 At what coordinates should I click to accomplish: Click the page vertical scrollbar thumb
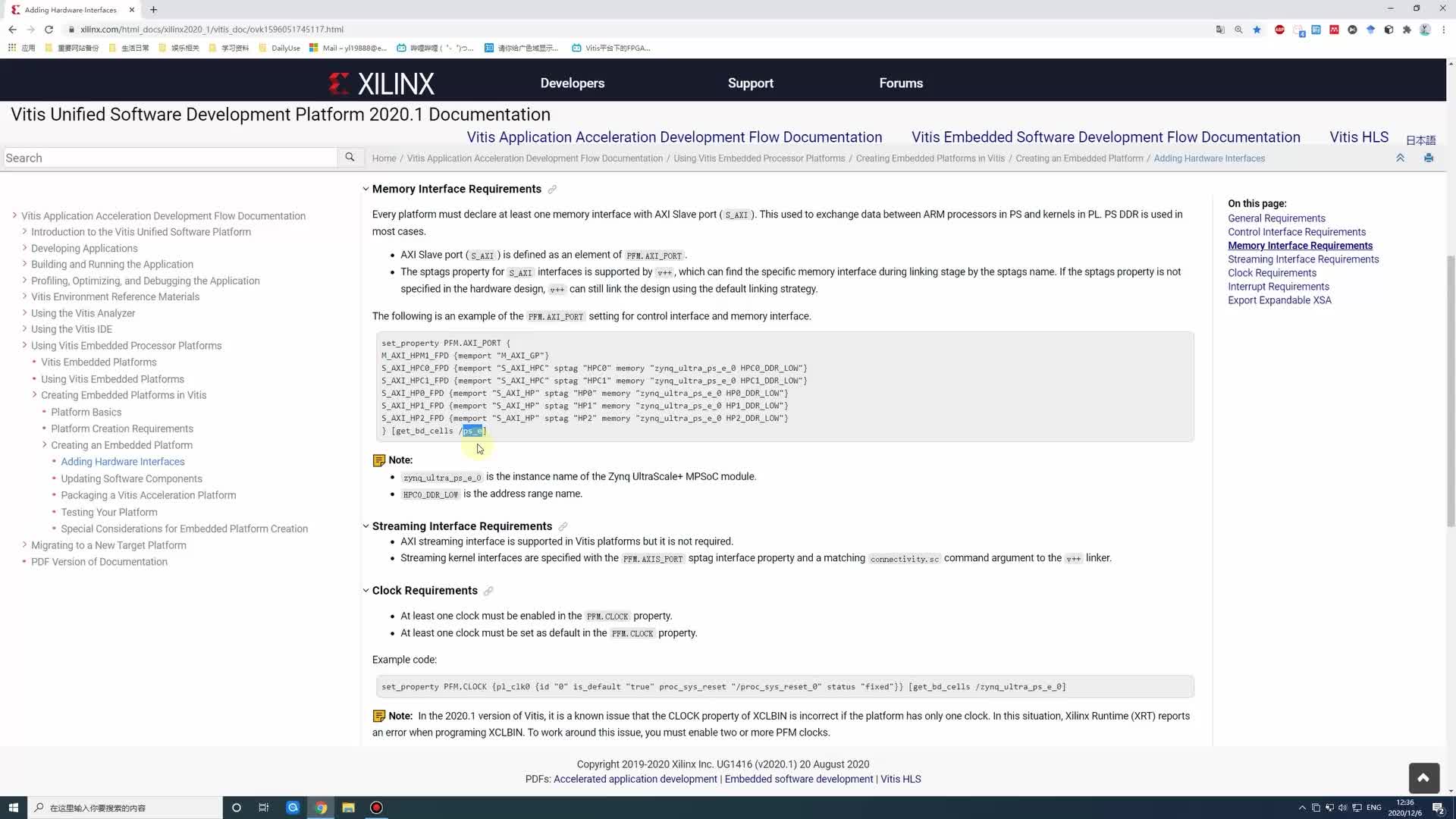tap(1451, 391)
